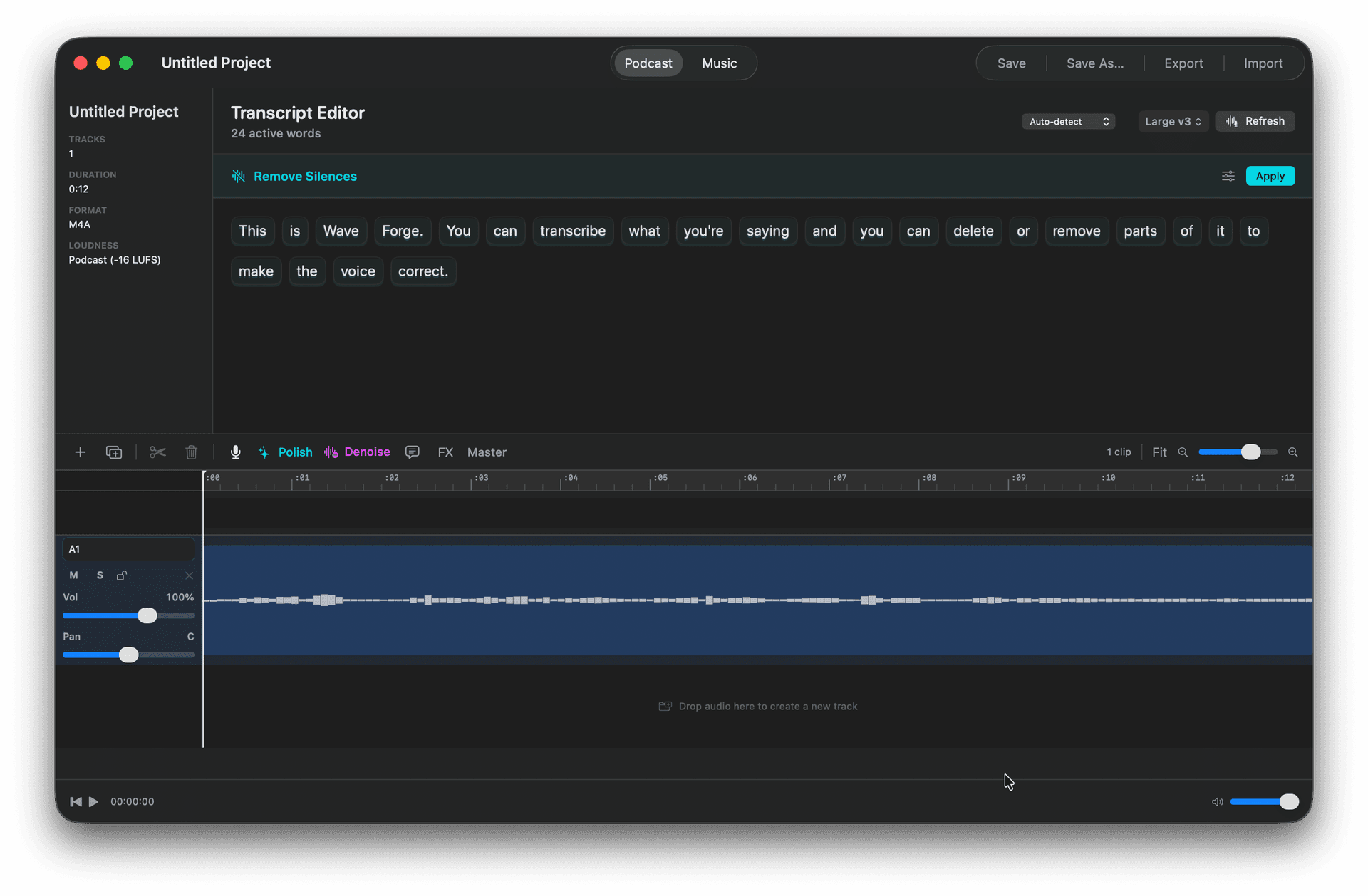Viewport: 1368px width, 896px height.
Task: Click the :10 marker on timeline ruler
Action: point(1108,478)
